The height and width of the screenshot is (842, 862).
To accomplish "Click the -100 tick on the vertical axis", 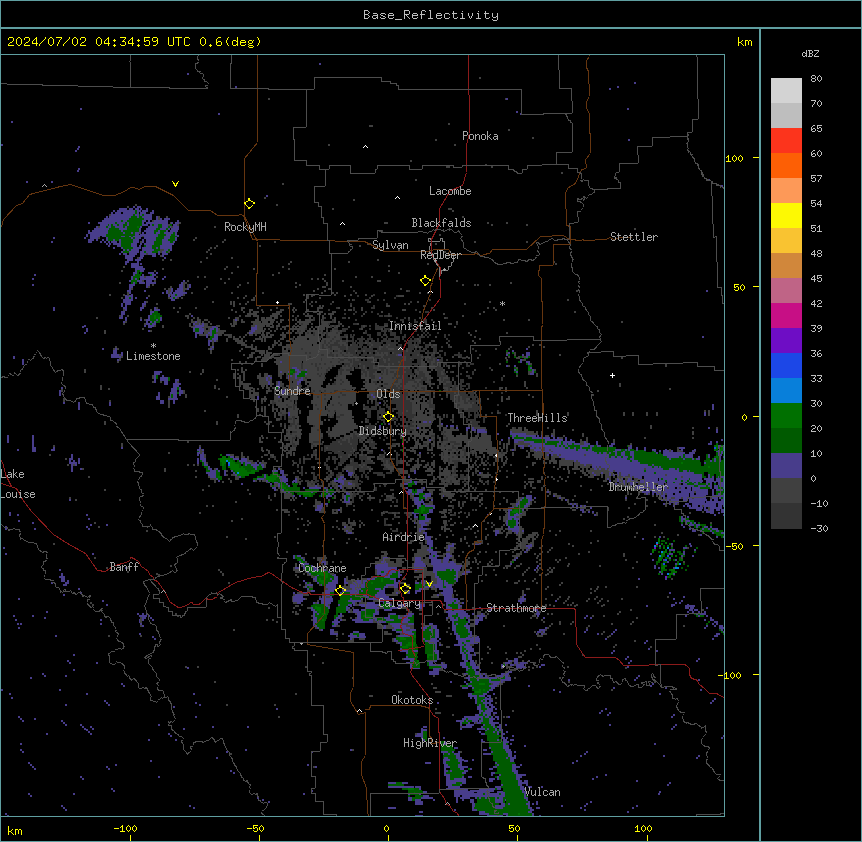I will [x=731, y=675].
